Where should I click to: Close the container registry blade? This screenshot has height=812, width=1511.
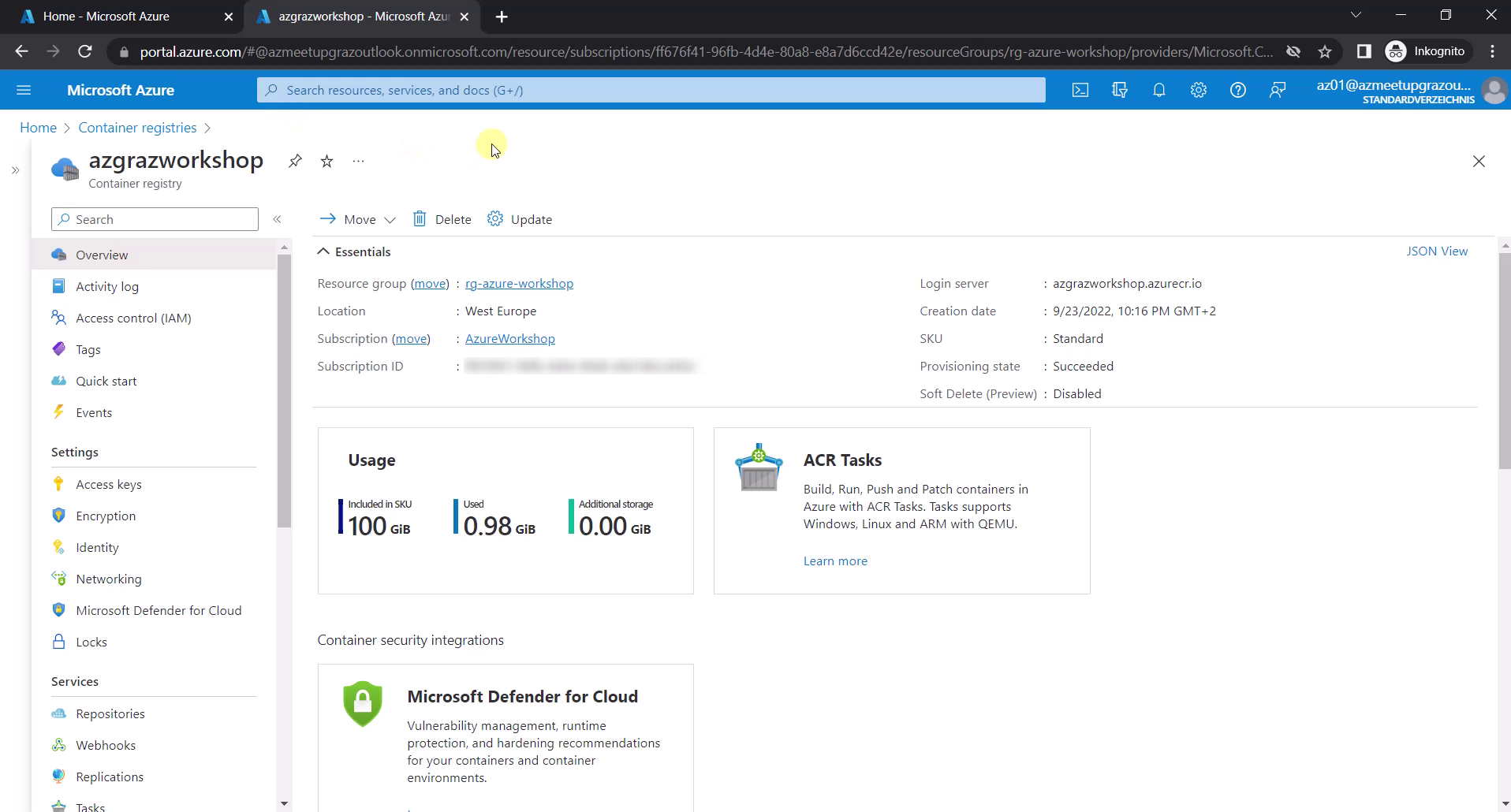pyautogui.click(x=1479, y=161)
